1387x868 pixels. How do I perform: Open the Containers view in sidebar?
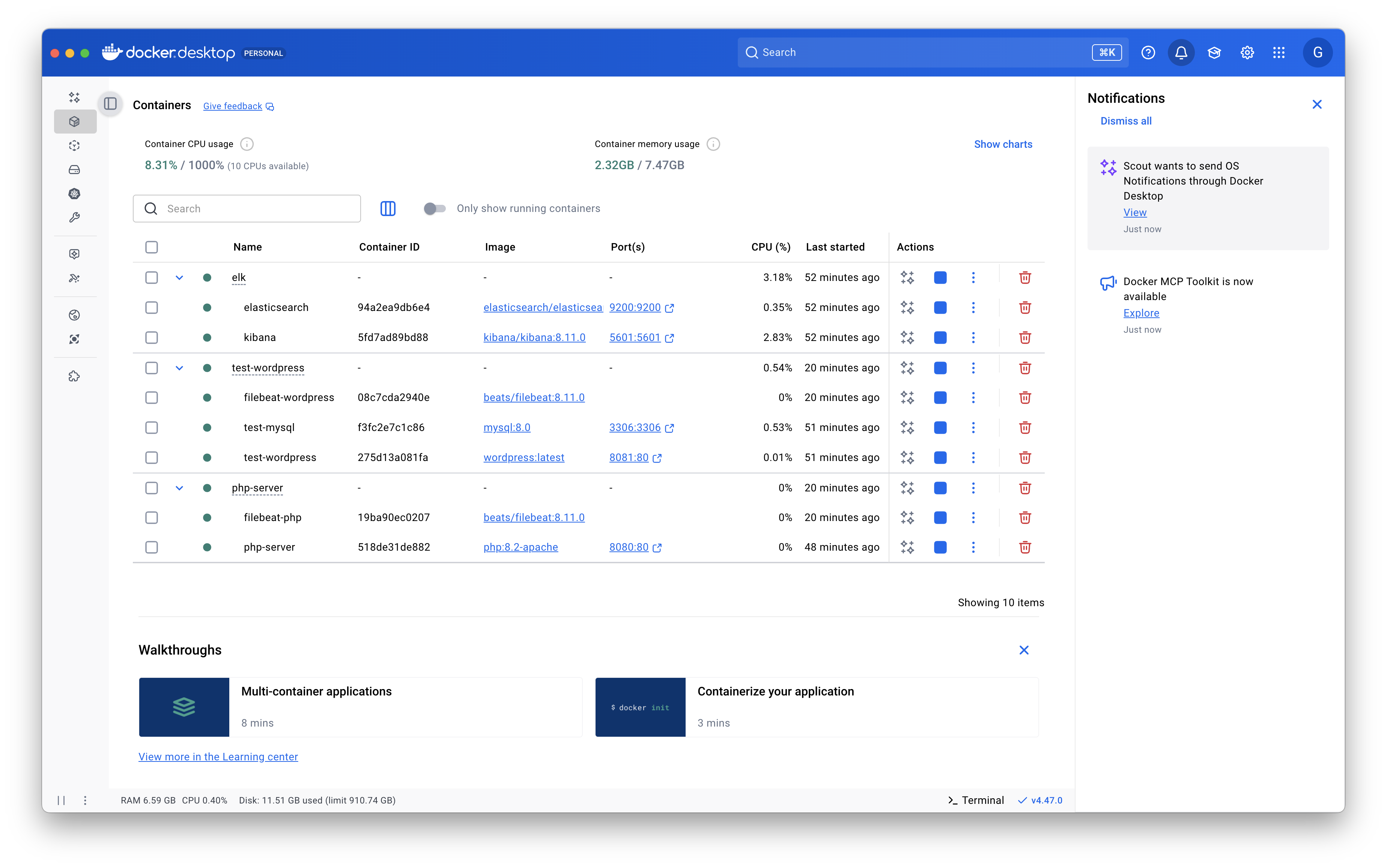point(75,122)
